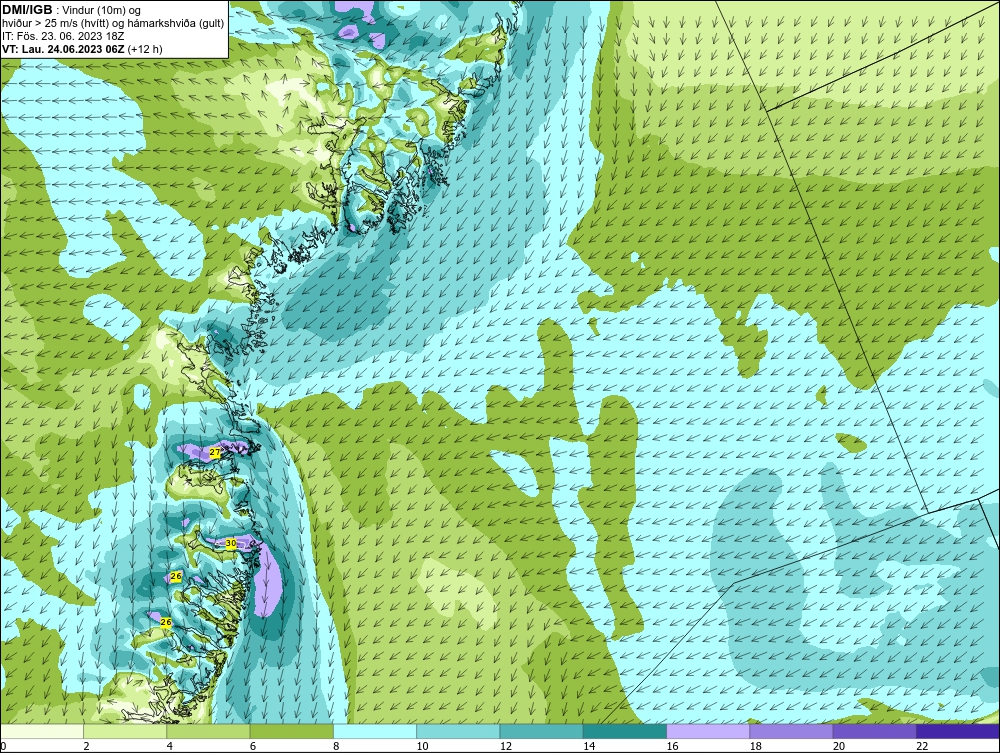The height and width of the screenshot is (753, 1000).
Task: Select the southernmost 26 gust marker
Action: pos(166,622)
